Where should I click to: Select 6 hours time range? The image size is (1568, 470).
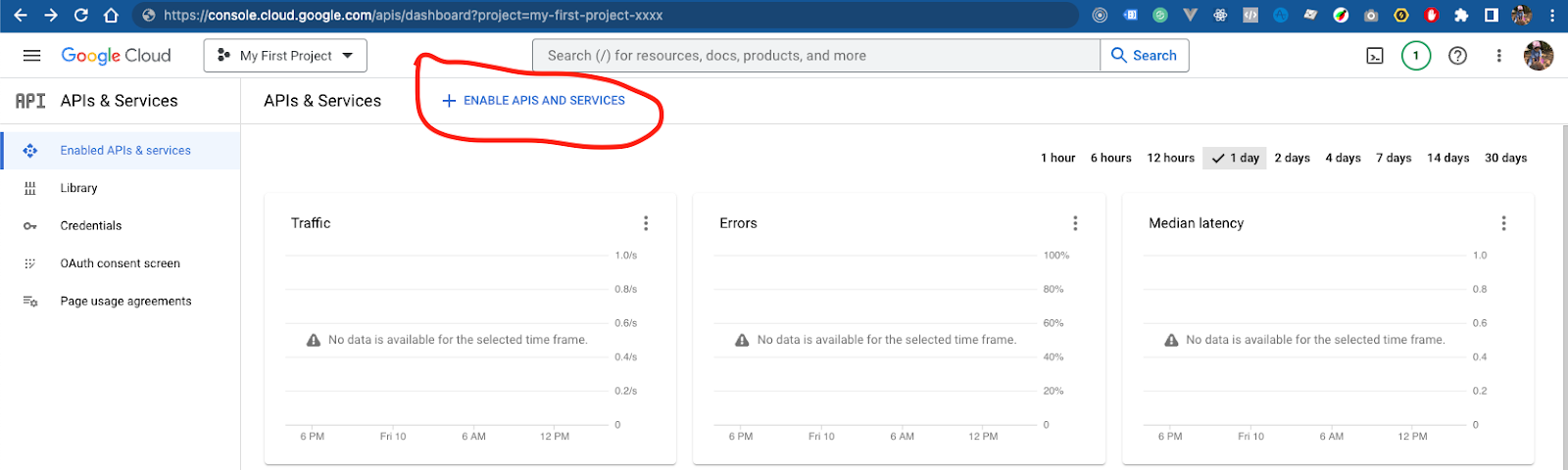click(1110, 158)
